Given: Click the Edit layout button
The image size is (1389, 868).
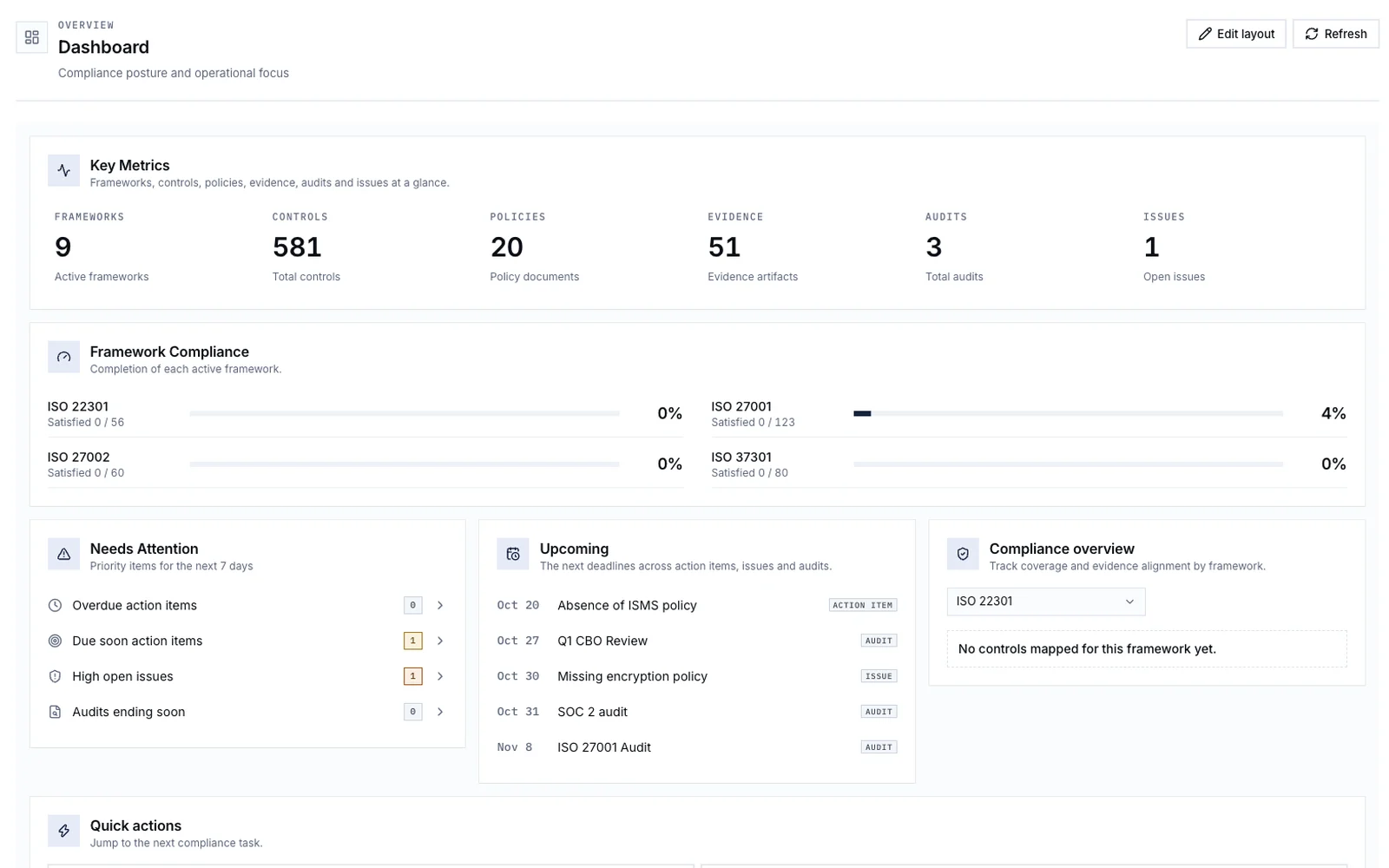Looking at the screenshot, I should [x=1236, y=34].
